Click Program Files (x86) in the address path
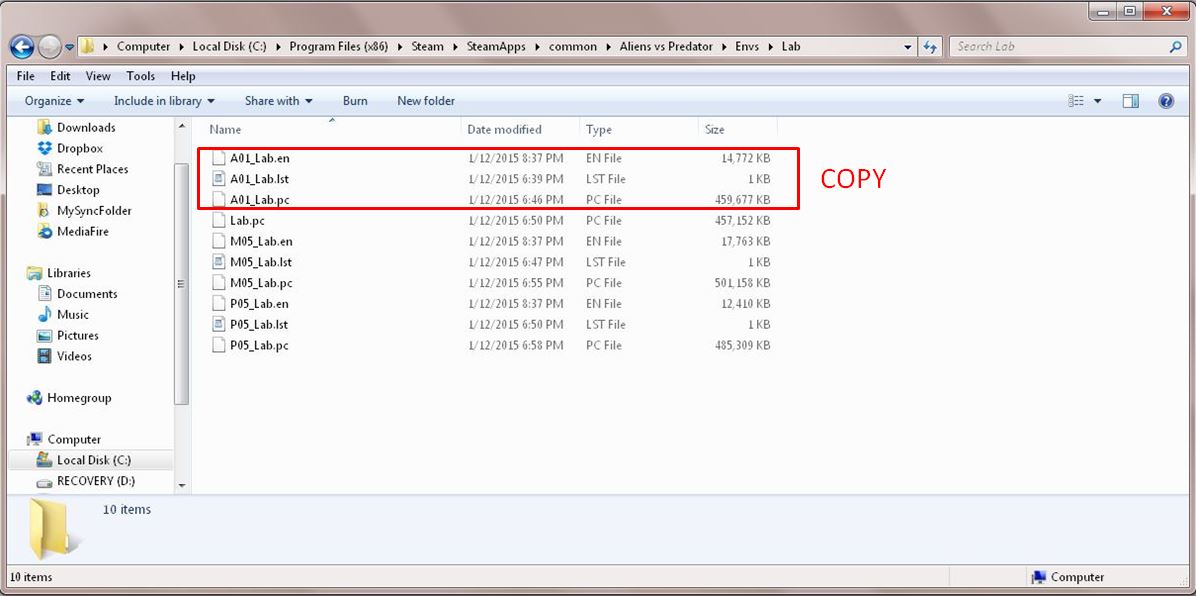This screenshot has height=596, width=1196. tap(339, 47)
